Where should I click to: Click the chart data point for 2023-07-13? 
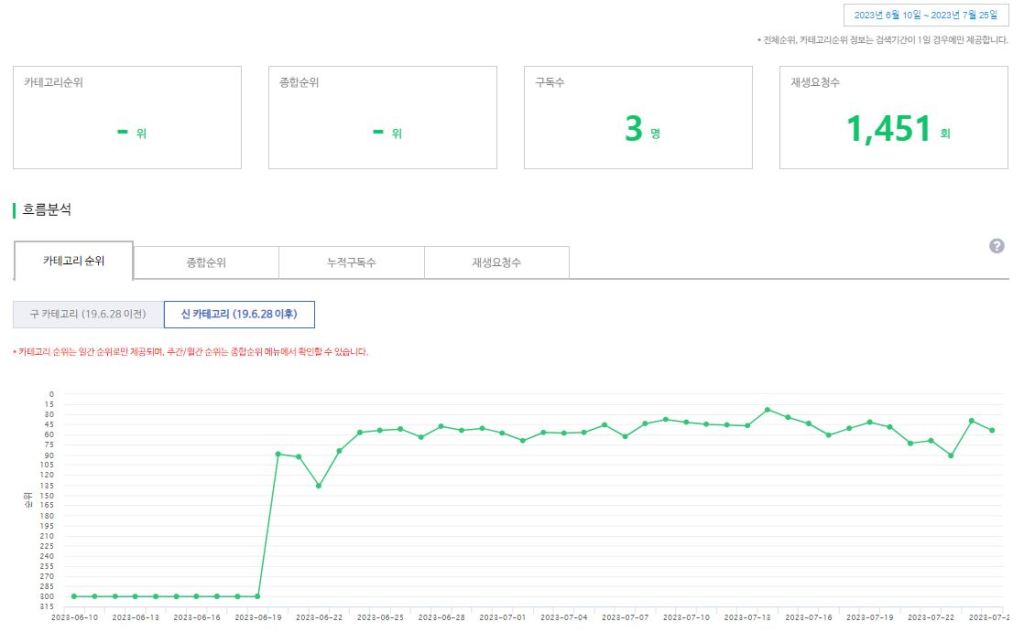tap(747, 425)
